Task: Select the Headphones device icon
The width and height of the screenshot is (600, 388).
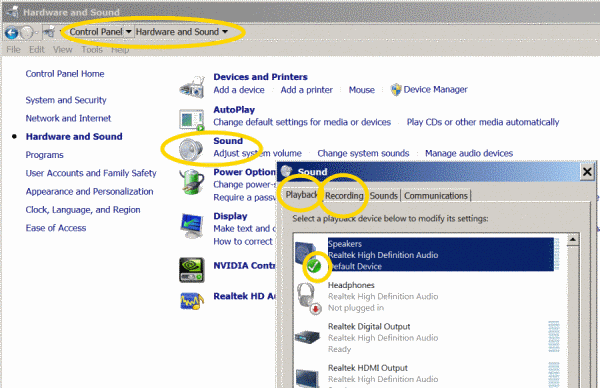Action: coord(309,298)
